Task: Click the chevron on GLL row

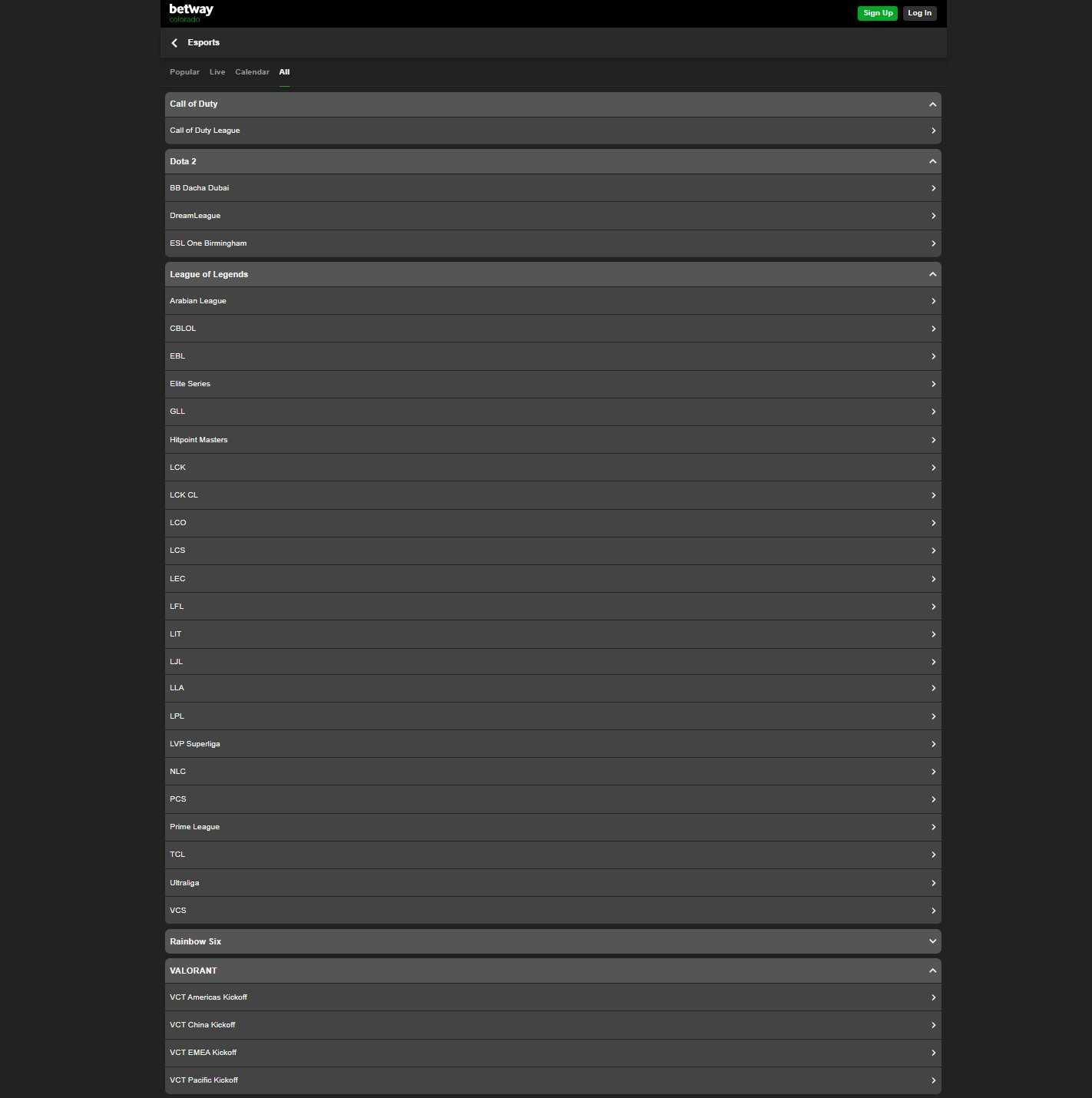Action: click(933, 412)
